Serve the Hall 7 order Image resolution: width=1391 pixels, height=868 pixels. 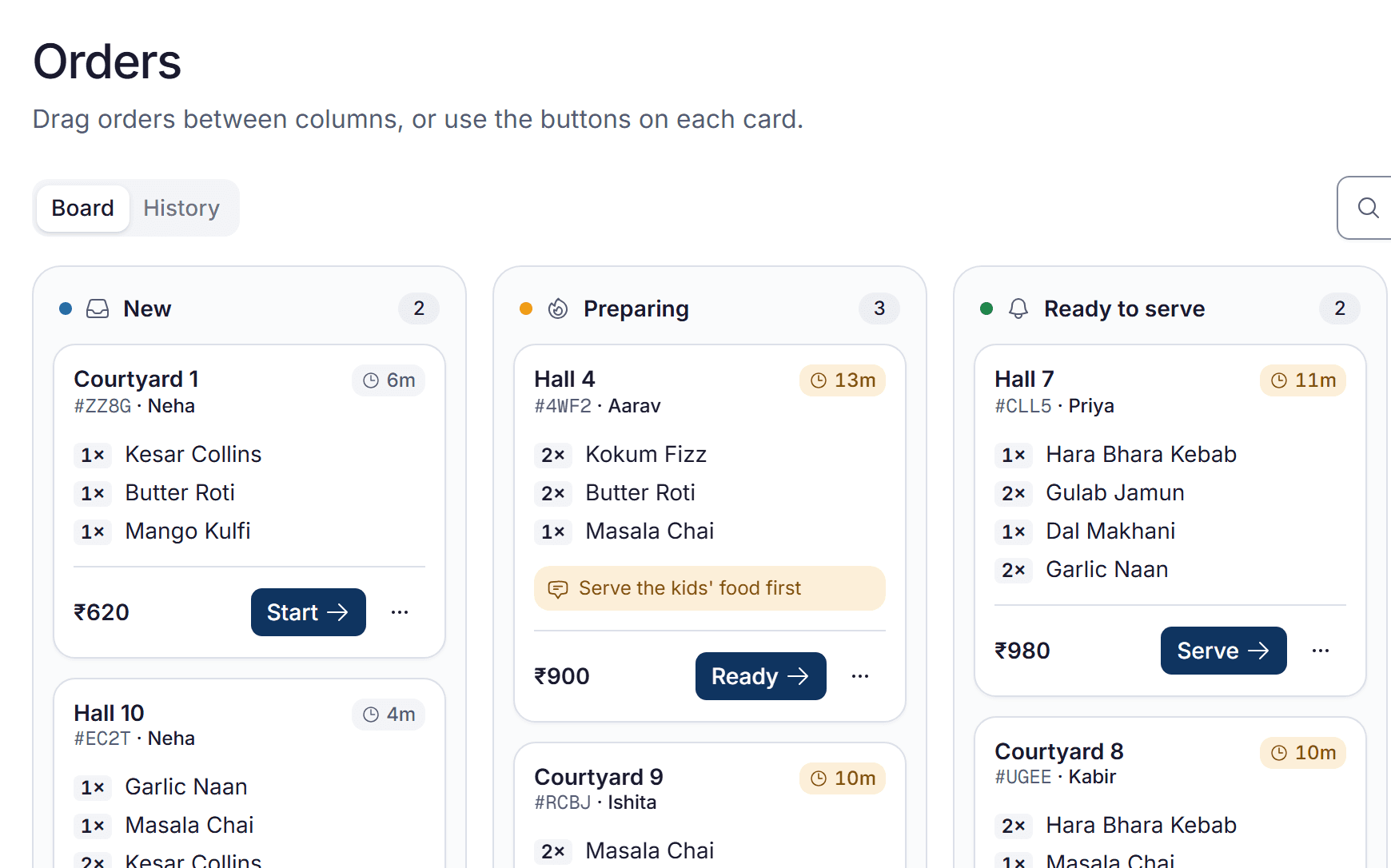1224,651
